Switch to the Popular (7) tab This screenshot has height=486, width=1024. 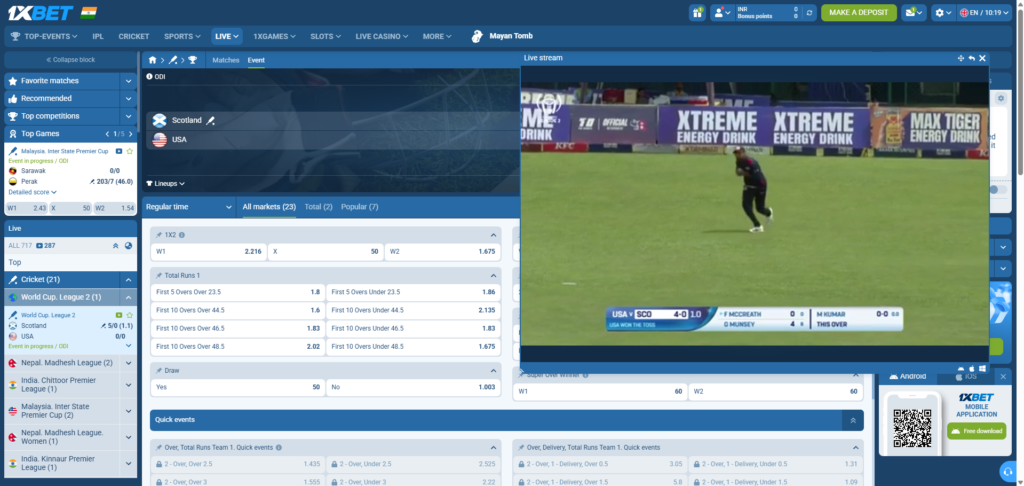359,206
